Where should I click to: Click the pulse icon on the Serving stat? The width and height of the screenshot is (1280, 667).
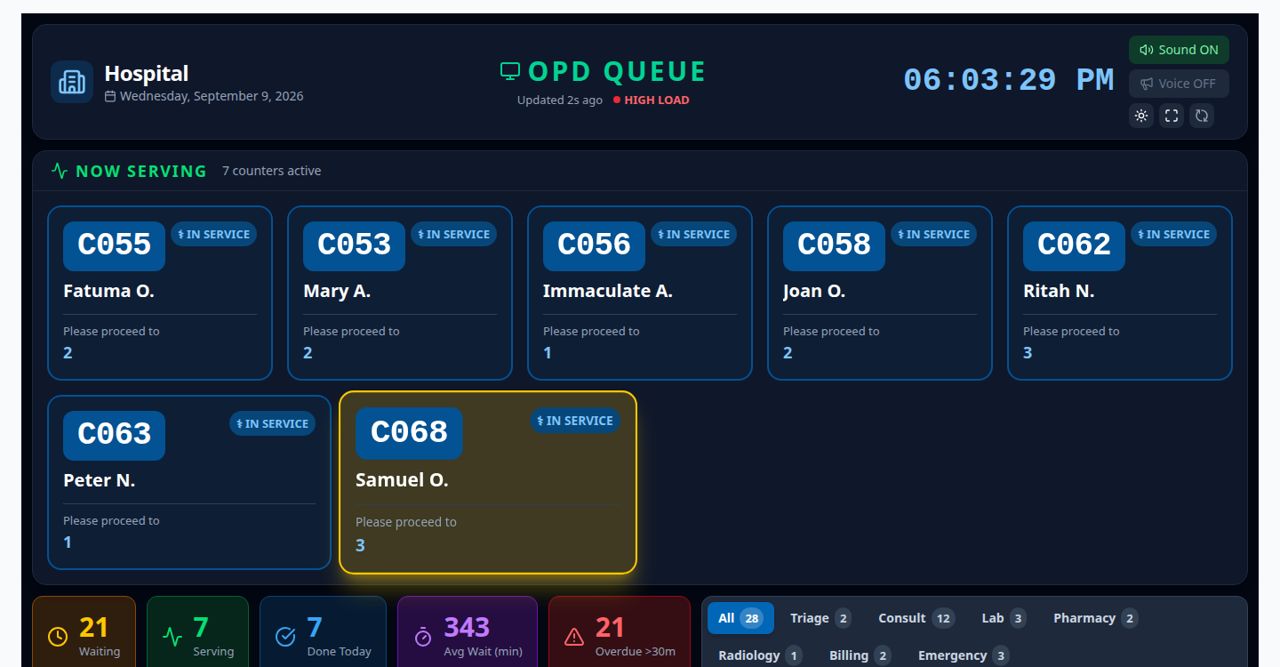[172, 637]
